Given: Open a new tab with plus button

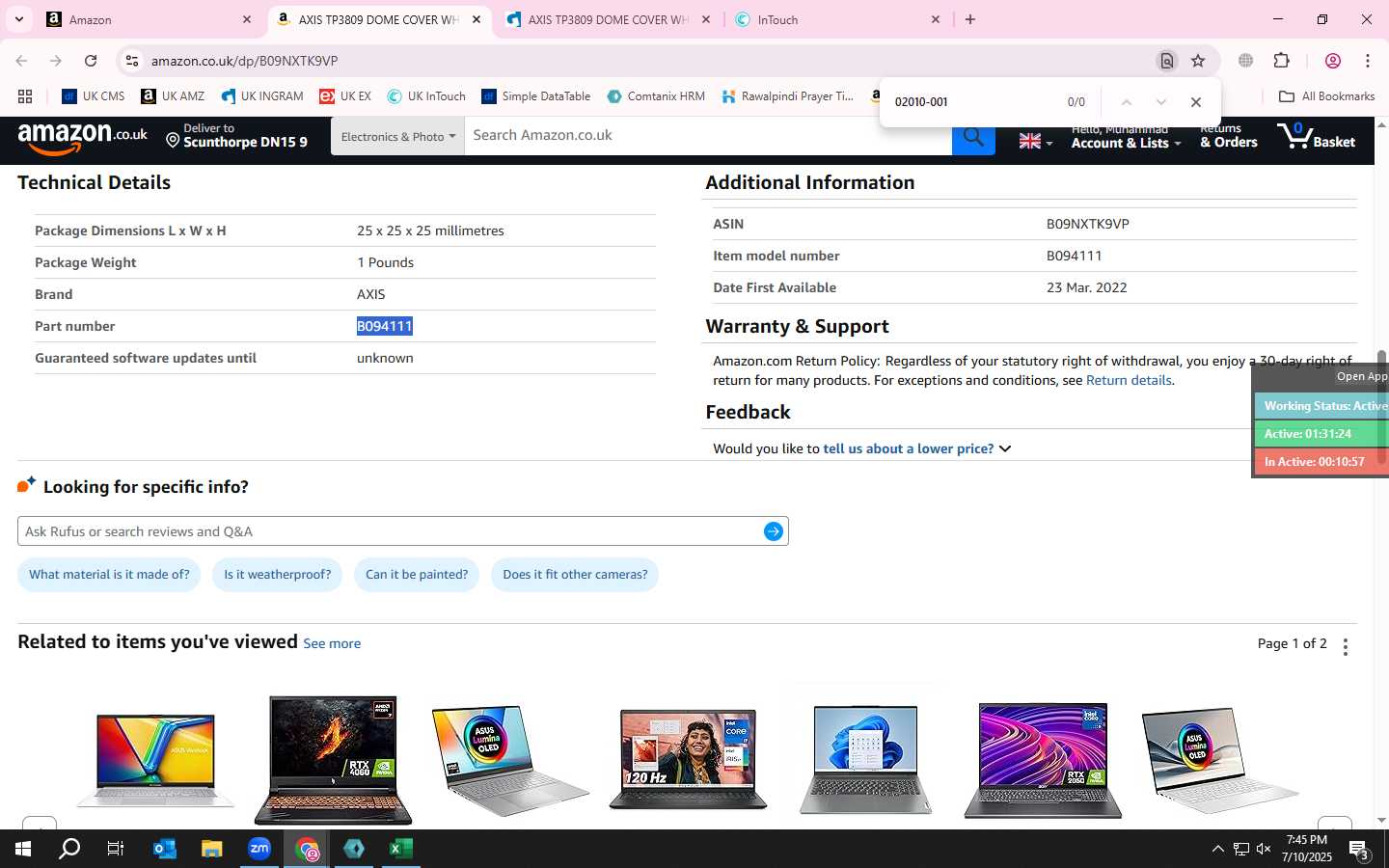Looking at the screenshot, I should pyautogui.click(x=970, y=19).
